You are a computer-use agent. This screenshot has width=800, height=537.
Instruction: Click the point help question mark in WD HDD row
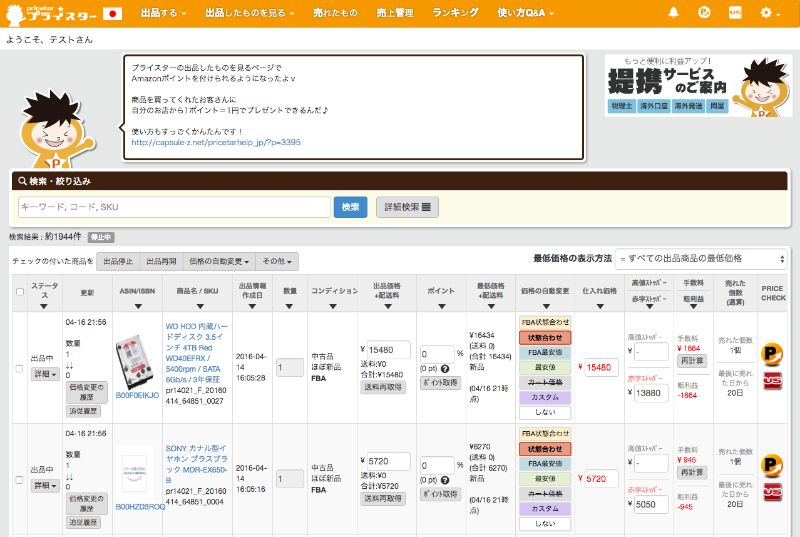(x=445, y=369)
